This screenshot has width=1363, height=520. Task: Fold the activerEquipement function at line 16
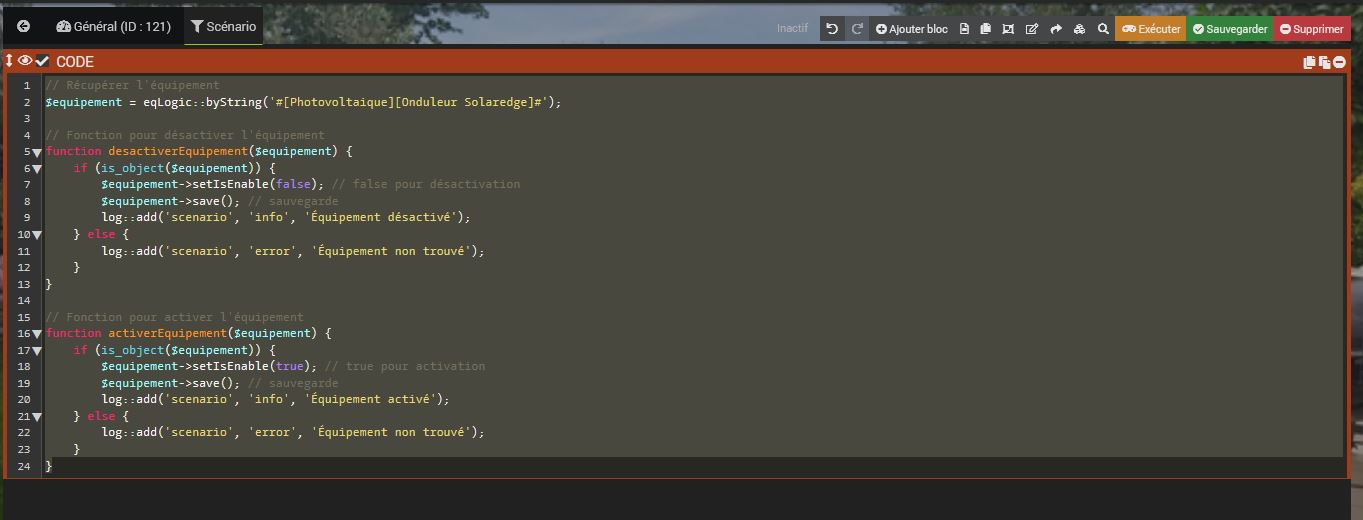[37, 334]
